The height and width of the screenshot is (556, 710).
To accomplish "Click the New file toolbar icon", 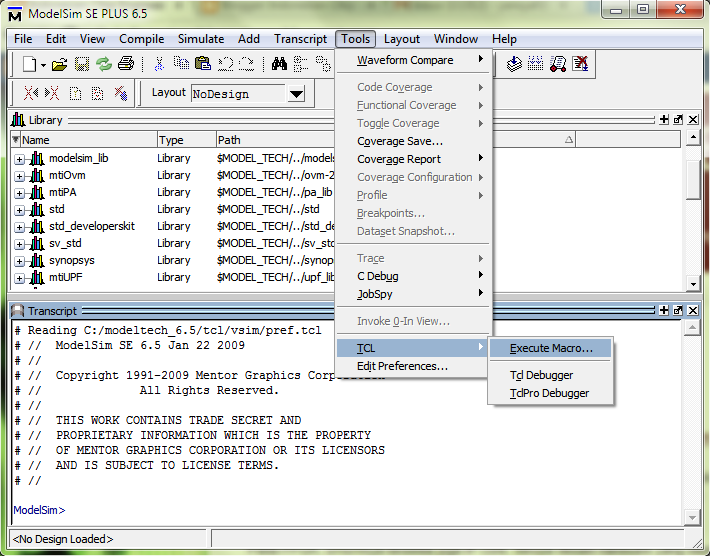I will tap(29, 64).
